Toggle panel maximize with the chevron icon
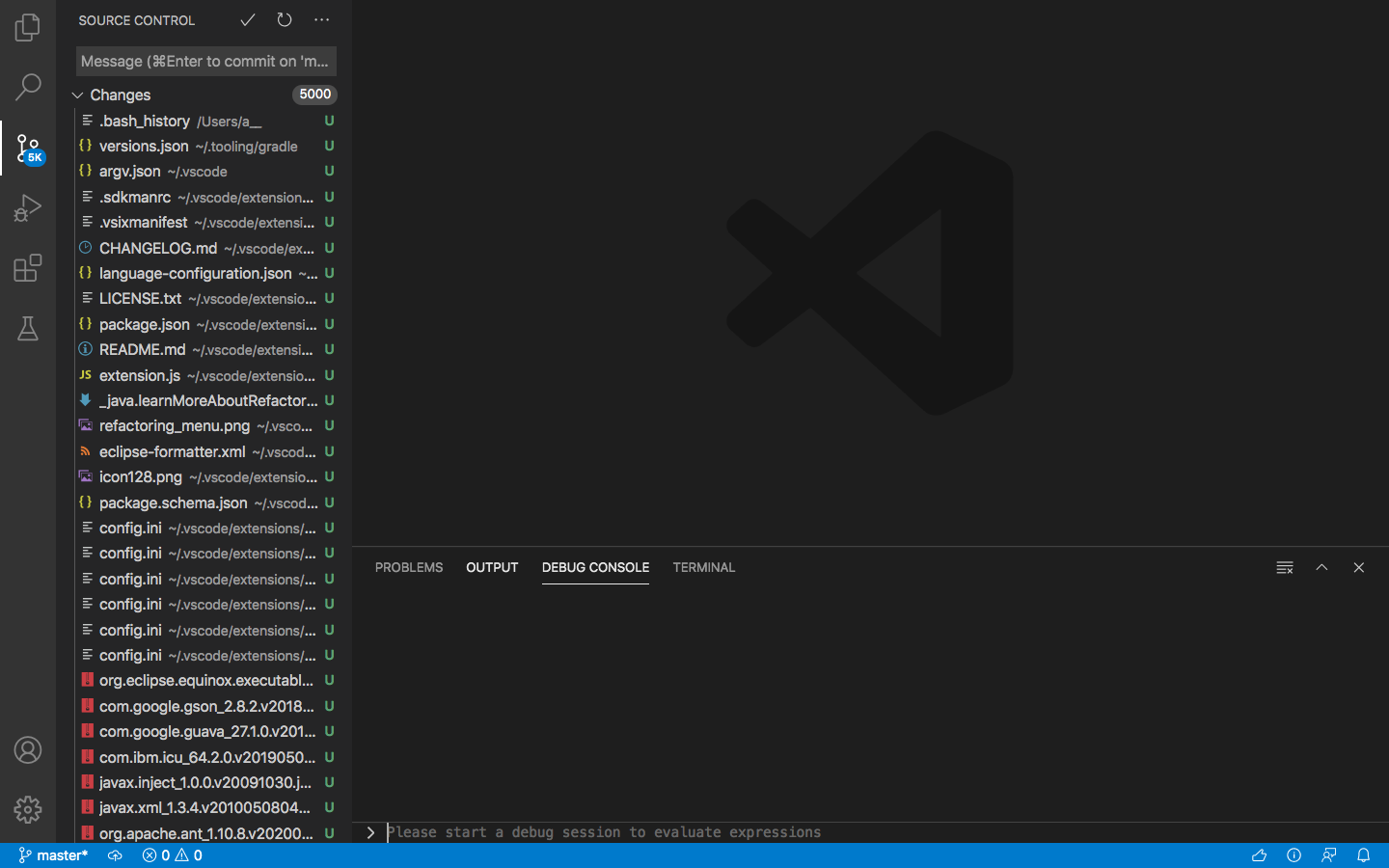1389x868 pixels. click(x=1321, y=567)
